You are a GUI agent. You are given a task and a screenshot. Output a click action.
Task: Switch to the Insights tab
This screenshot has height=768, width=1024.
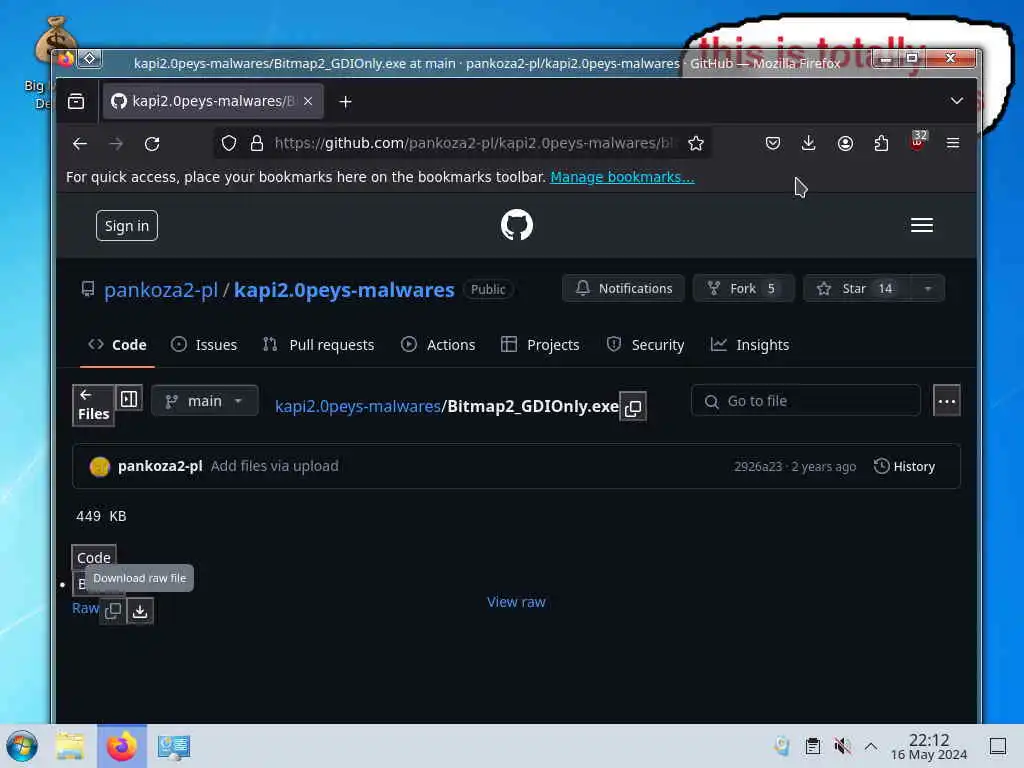click(750, 345)
